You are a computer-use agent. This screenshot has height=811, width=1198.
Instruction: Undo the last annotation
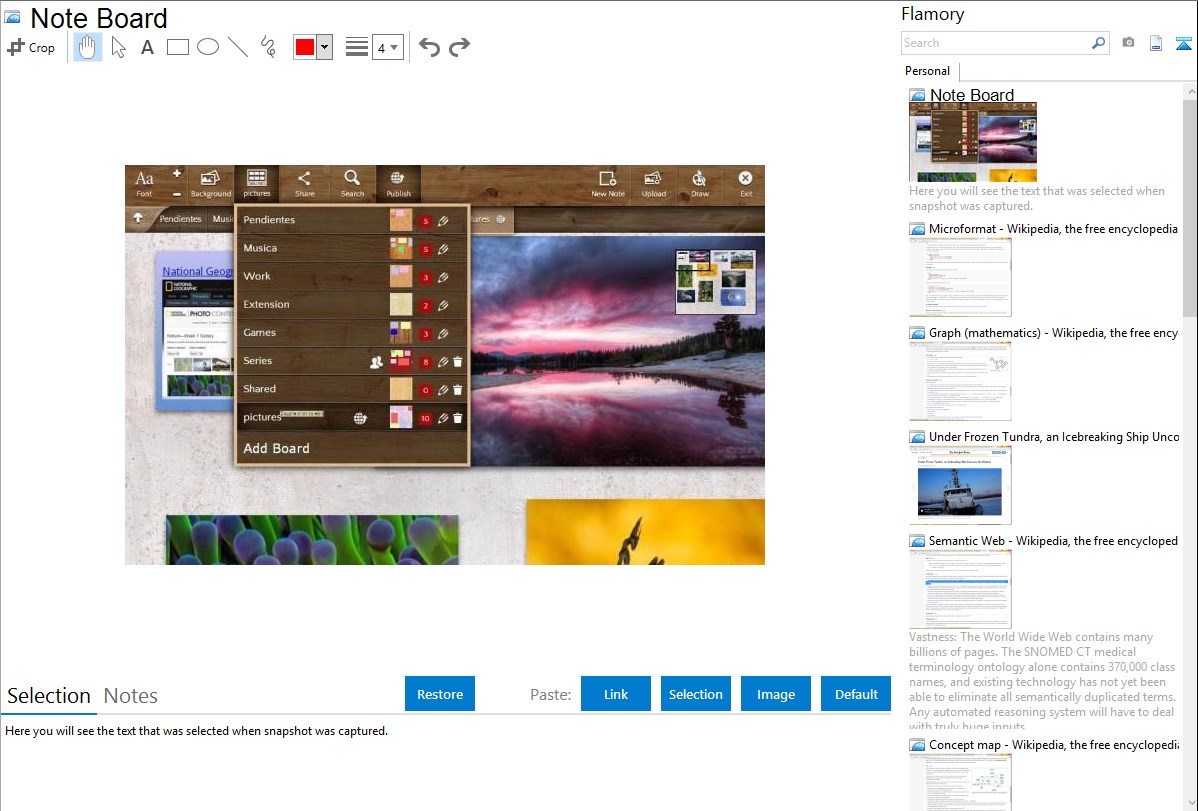click(x=429, y=47)
